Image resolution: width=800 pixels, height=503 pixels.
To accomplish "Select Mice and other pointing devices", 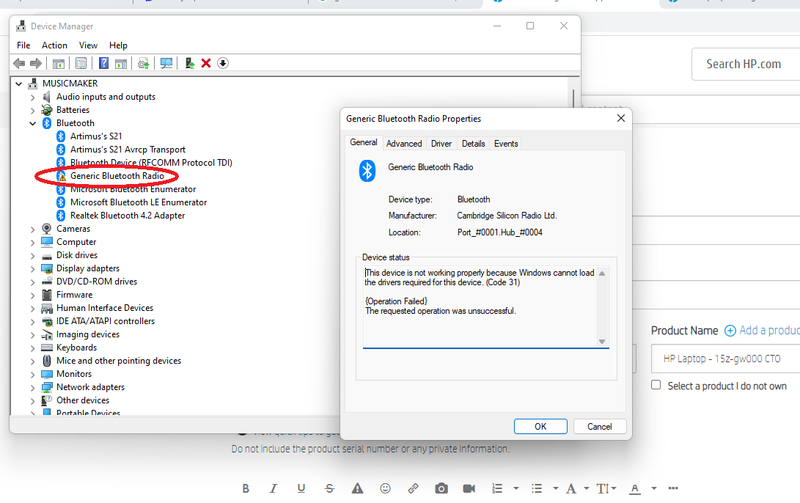I will [x=118, y=361].
